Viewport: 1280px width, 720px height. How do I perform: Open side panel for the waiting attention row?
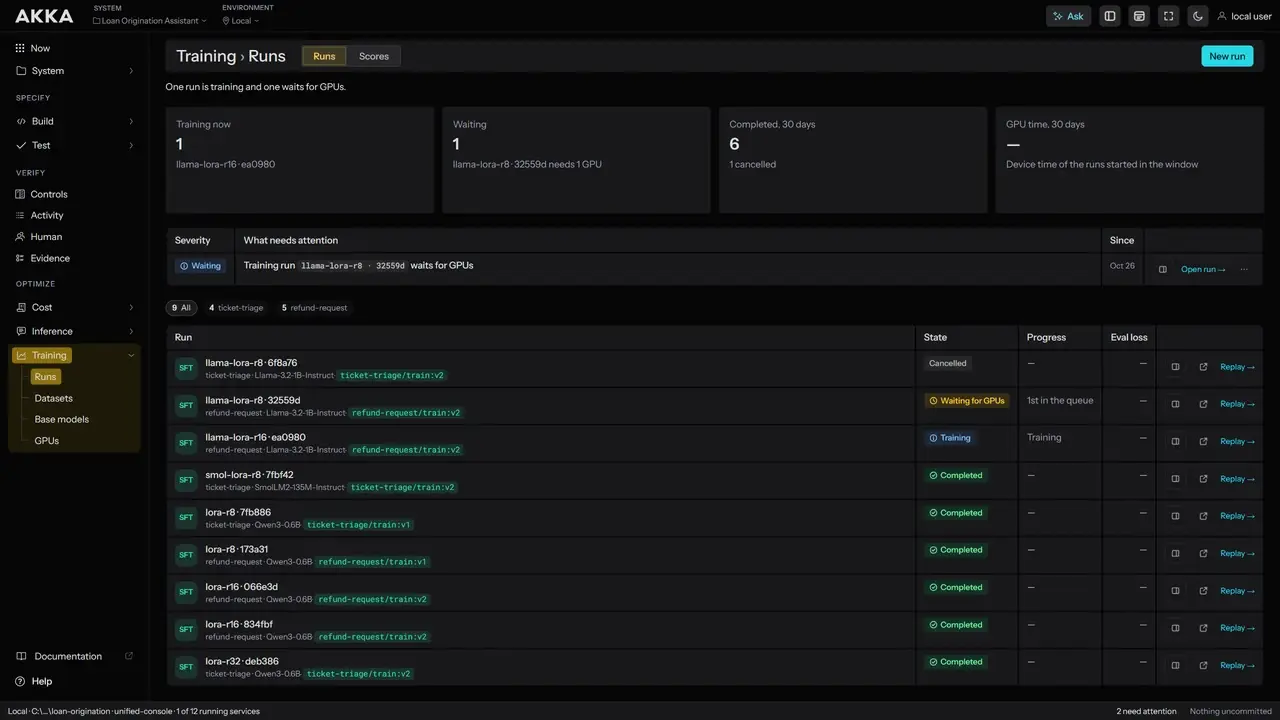pyautogui.click(x=1163, y=269)
